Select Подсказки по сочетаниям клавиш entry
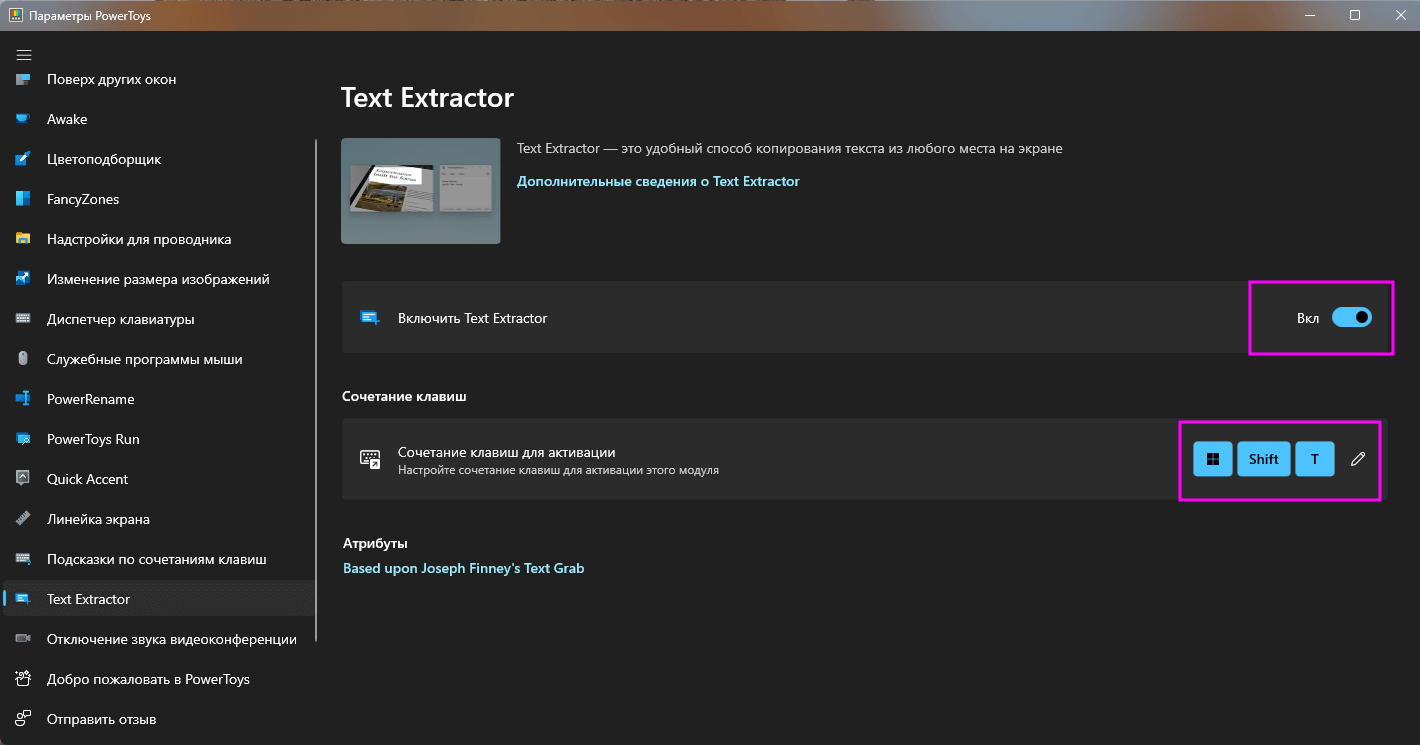Viewport: 1420px width, 745px height. (x=158, y=559)
